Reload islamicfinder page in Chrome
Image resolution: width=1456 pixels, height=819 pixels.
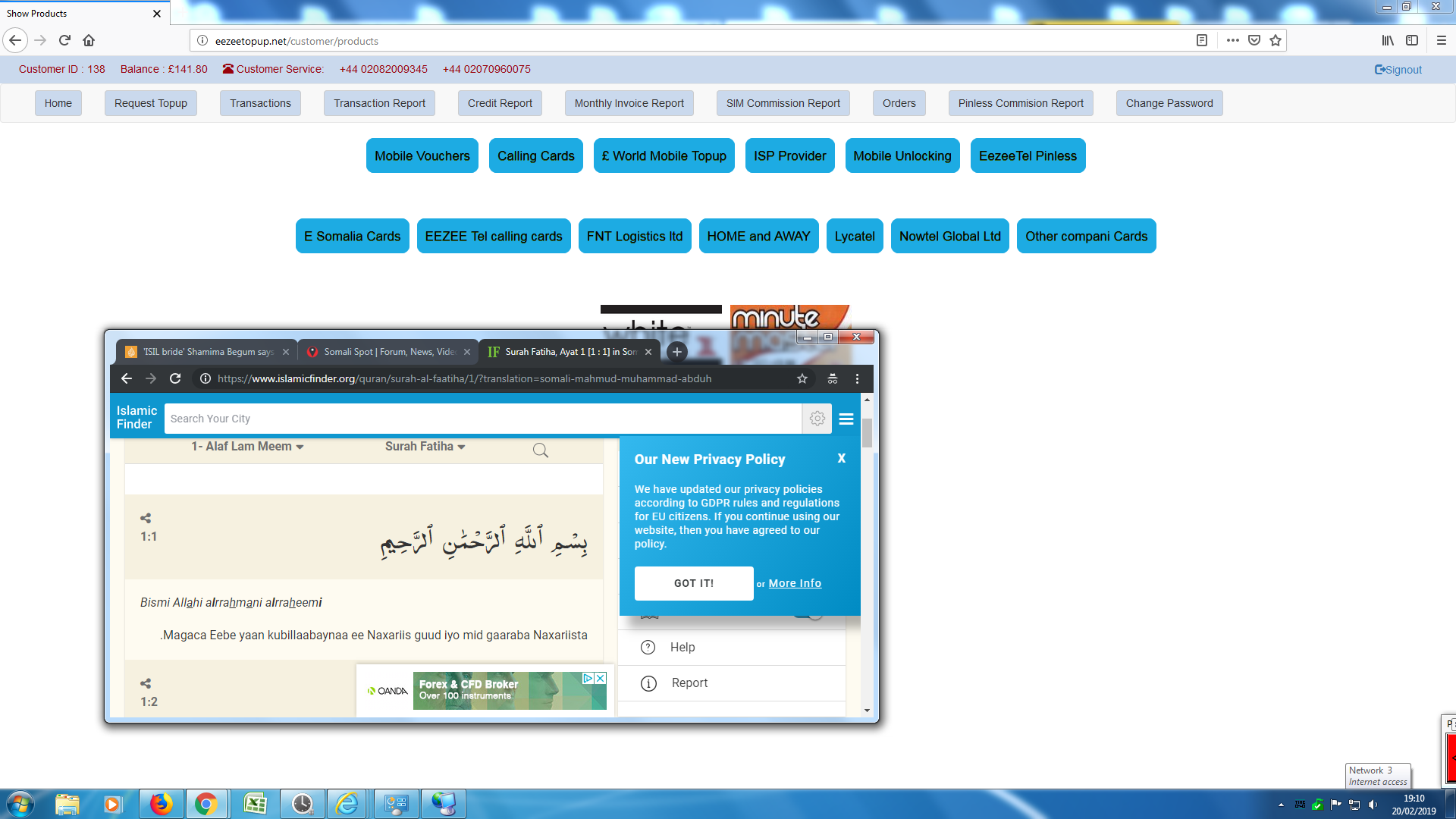[175, 378]
